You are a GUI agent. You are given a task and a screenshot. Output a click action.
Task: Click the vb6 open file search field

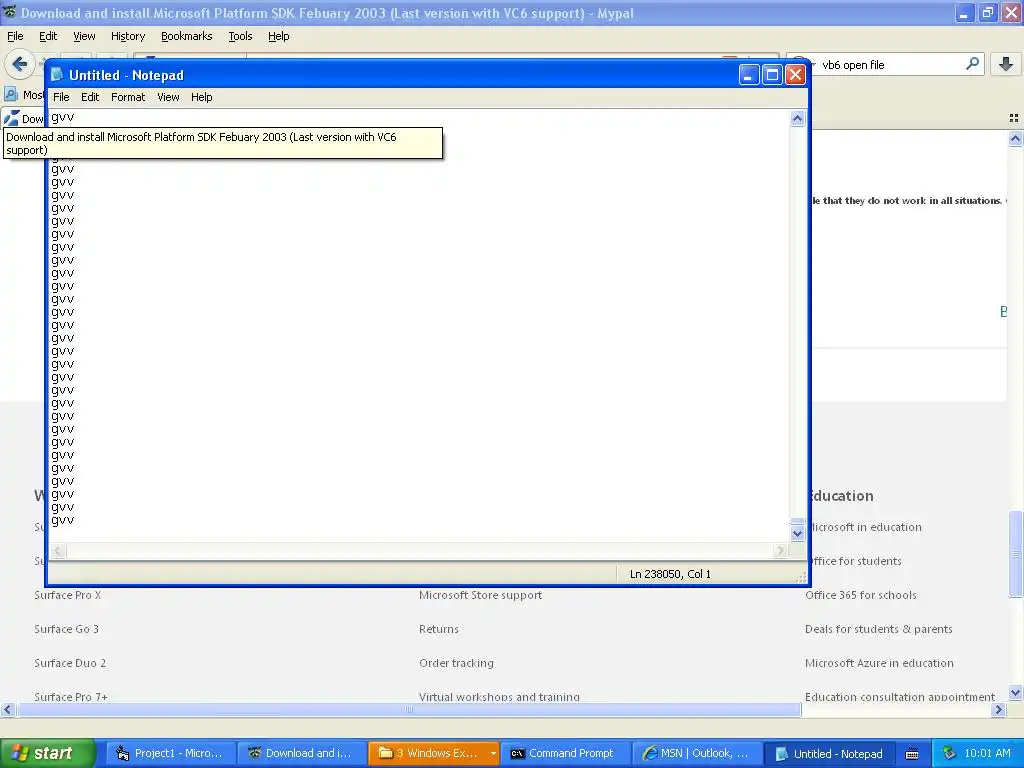(888, 65)
